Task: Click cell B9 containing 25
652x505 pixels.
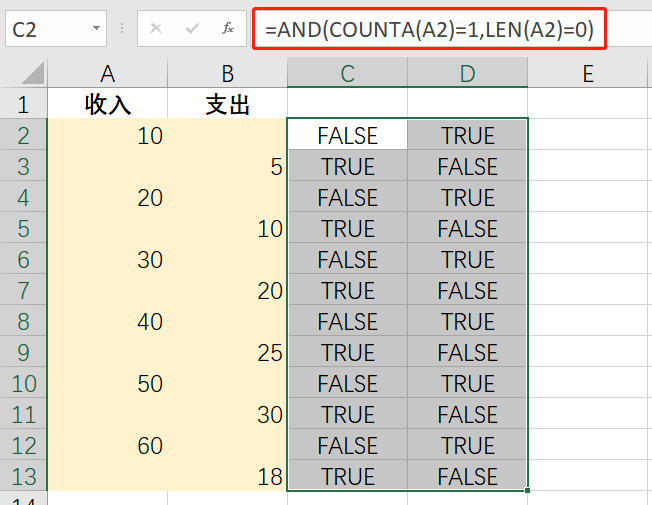Action: click(x=227, y=352)
